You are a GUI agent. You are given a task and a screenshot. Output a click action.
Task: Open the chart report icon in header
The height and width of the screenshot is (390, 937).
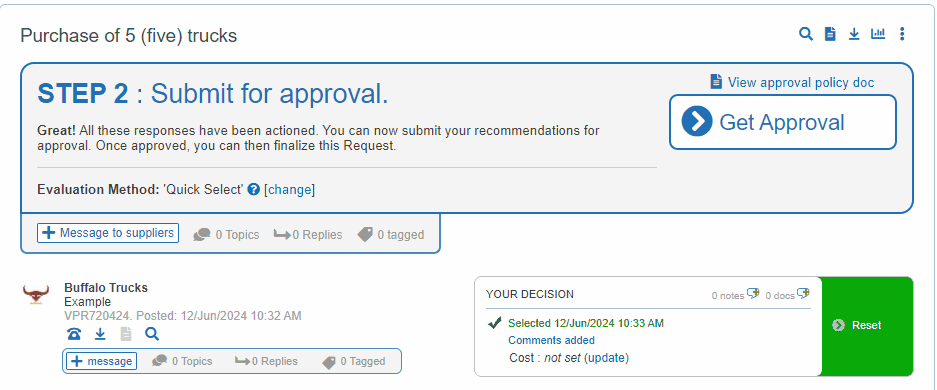(878, 34)
